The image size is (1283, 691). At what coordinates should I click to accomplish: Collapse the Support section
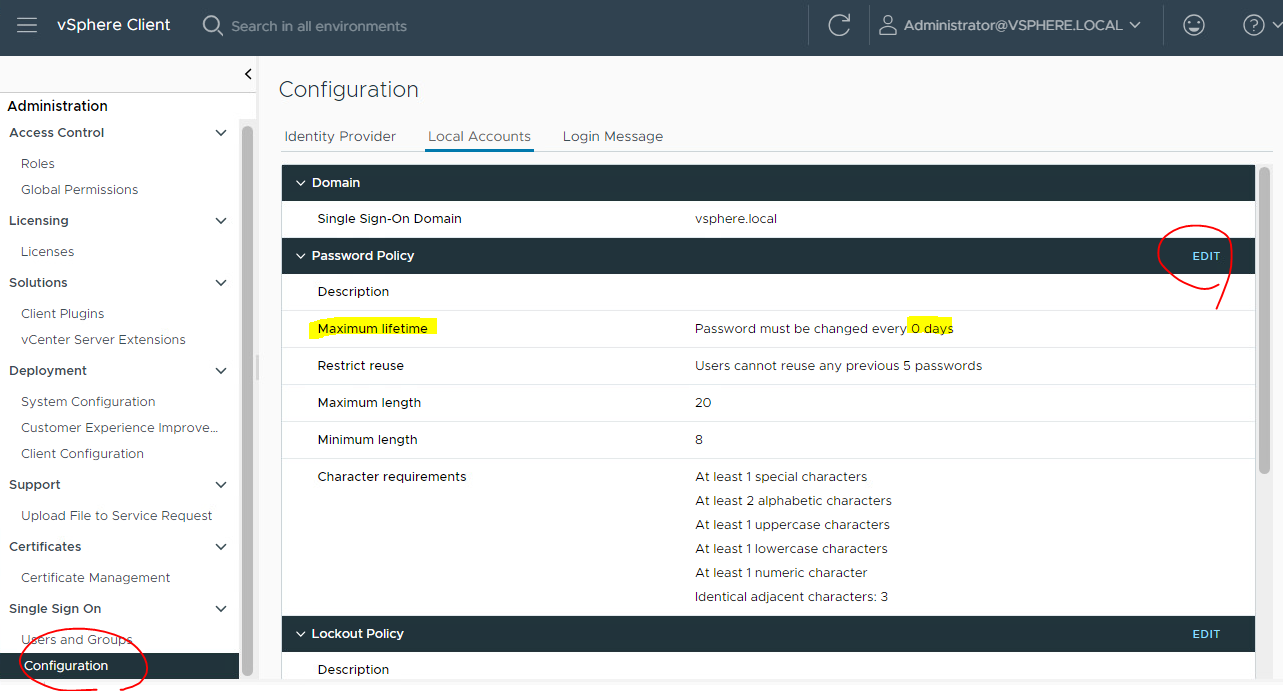click(221, 485)
